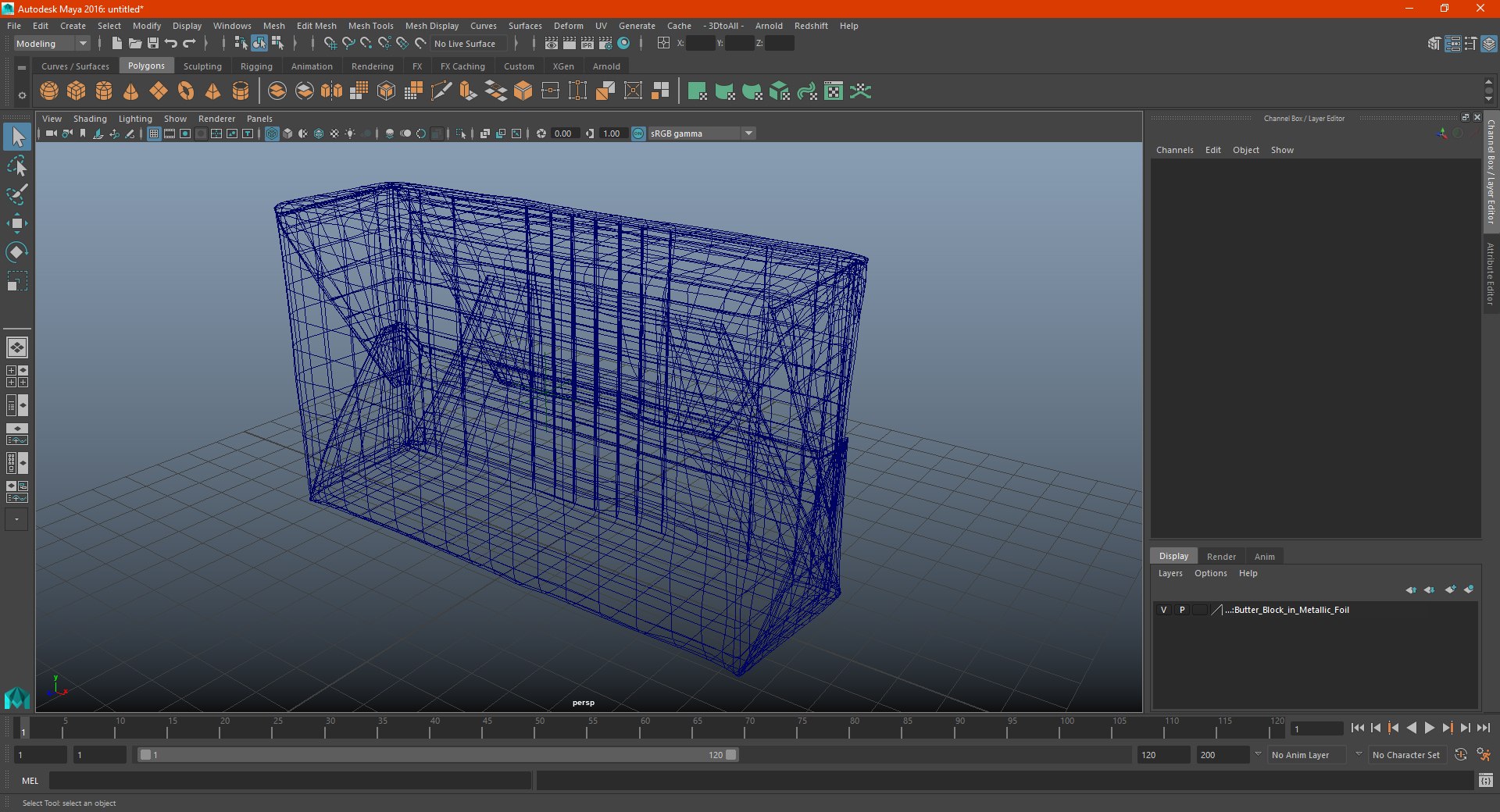The image size is (1500, 812).
Task: Switch to single perspective view layout
Action: pos(16,347)
